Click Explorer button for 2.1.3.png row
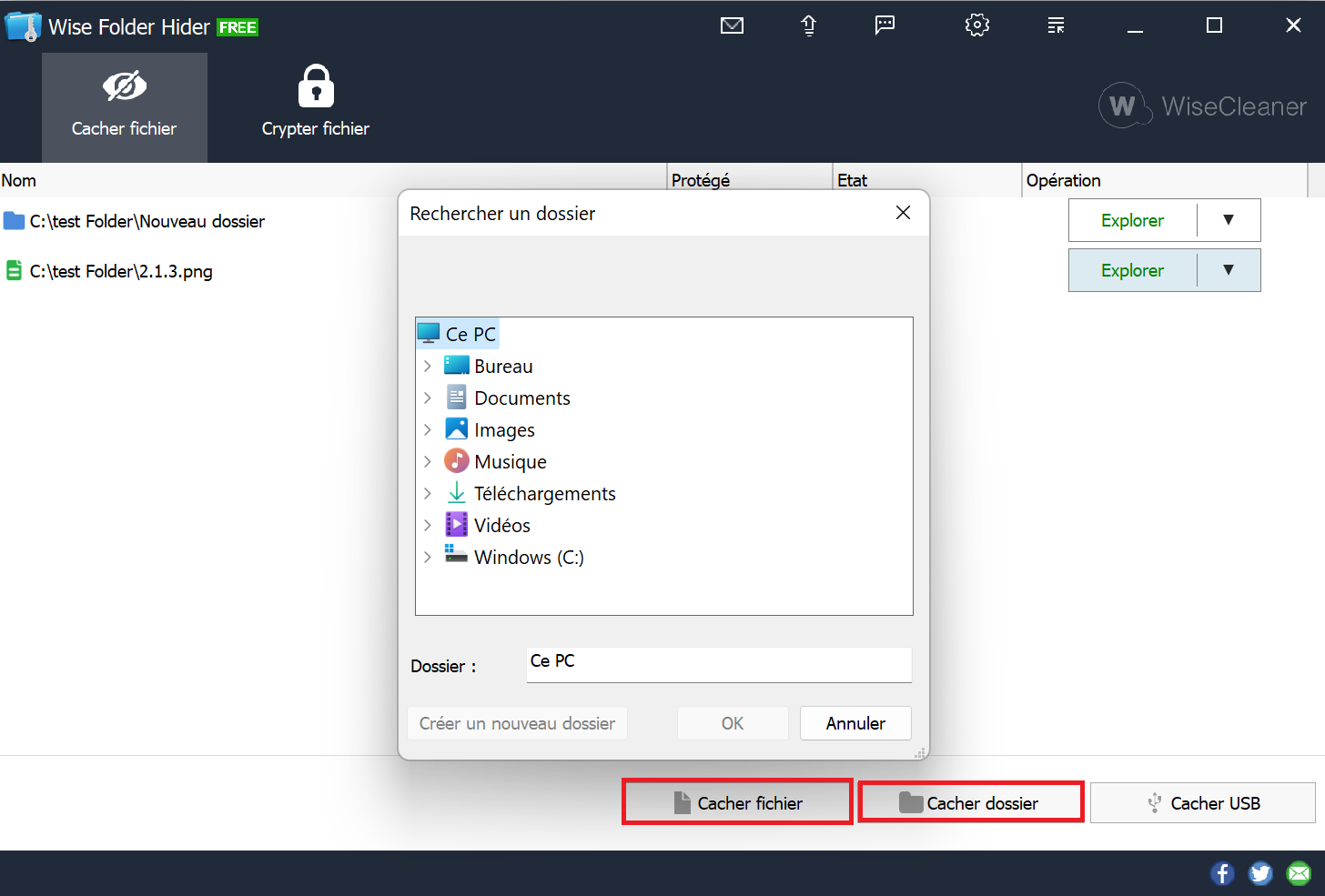The image size is (1325, 896). pyautogui.click(x=1132, y=270)
